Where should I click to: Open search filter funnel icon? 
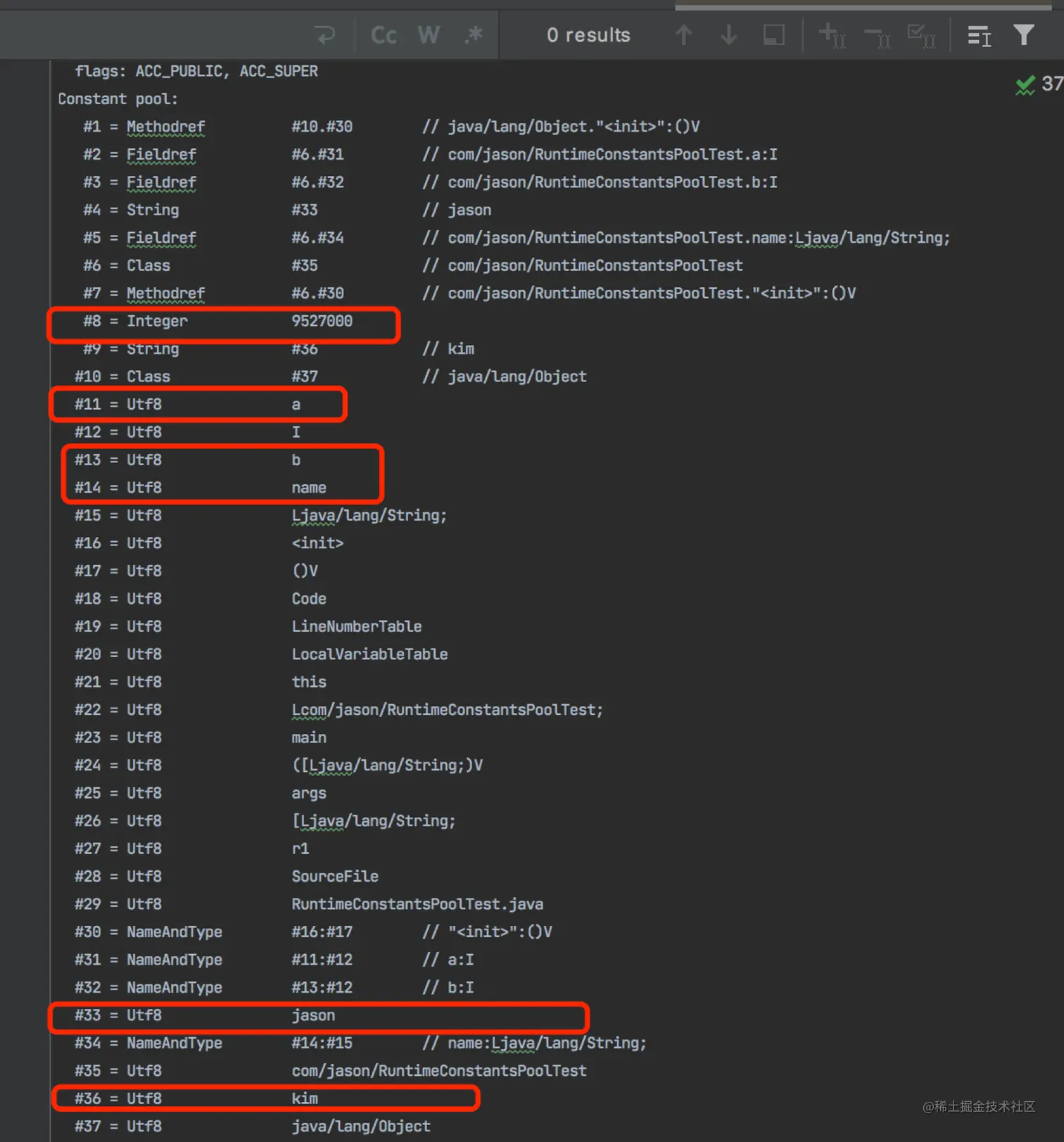coord(1024,34)
